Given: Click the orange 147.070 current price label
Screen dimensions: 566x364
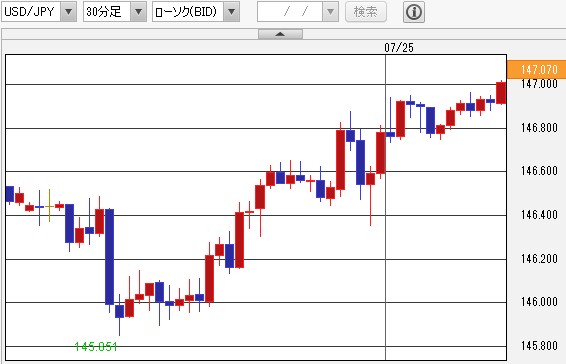Looking at the screenshot, I should (536, 69).
